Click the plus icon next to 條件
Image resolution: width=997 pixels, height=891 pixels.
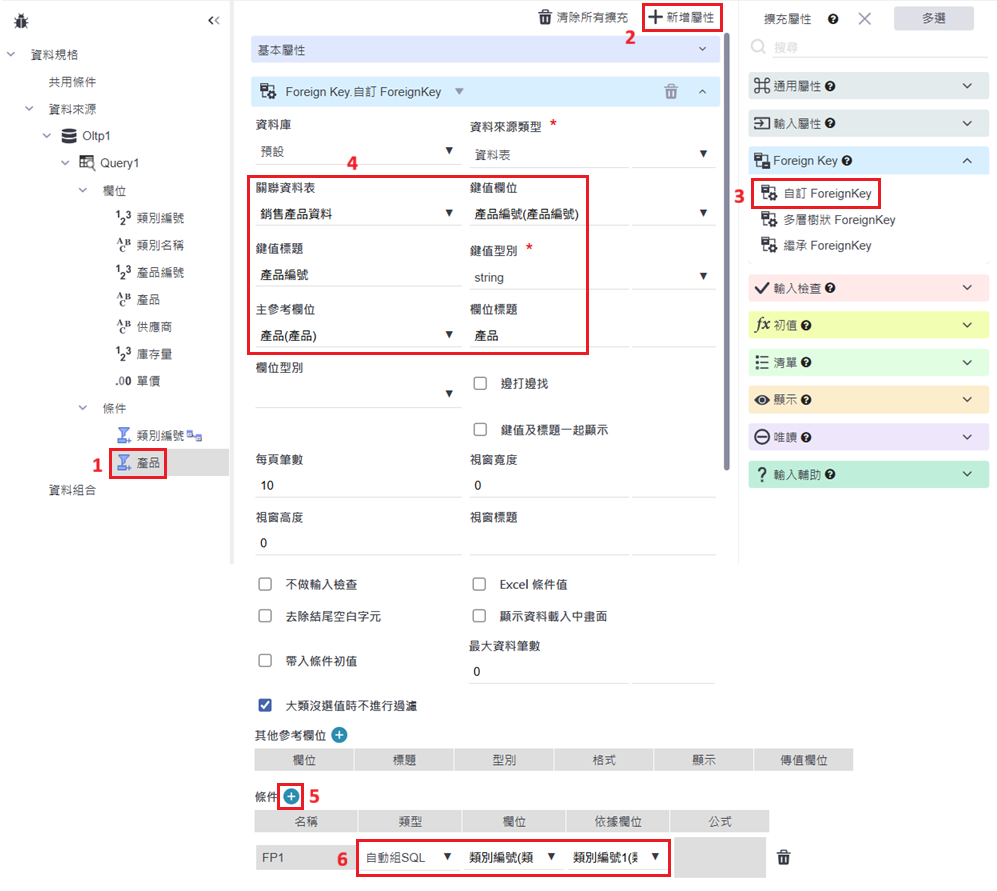(290, 797)
